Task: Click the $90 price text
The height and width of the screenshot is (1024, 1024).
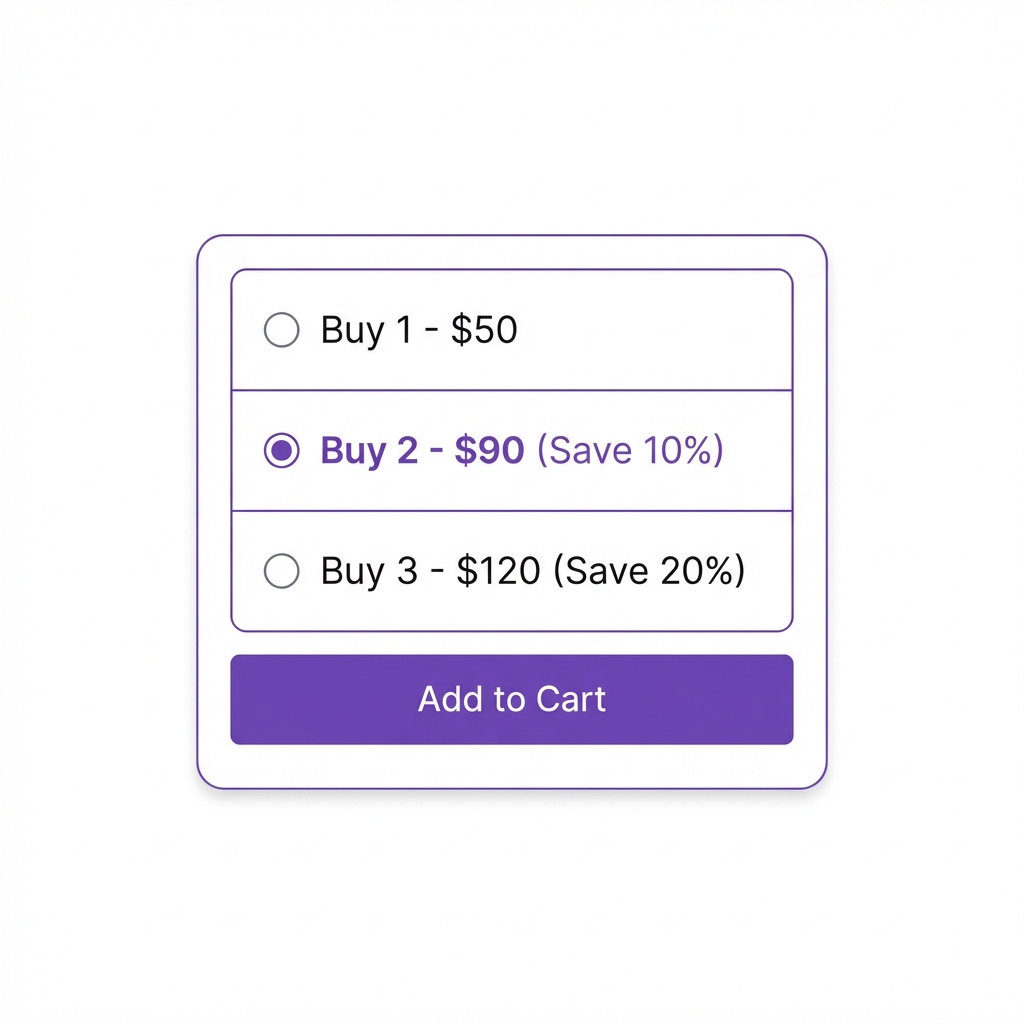Action: click(x=491, y=450)
